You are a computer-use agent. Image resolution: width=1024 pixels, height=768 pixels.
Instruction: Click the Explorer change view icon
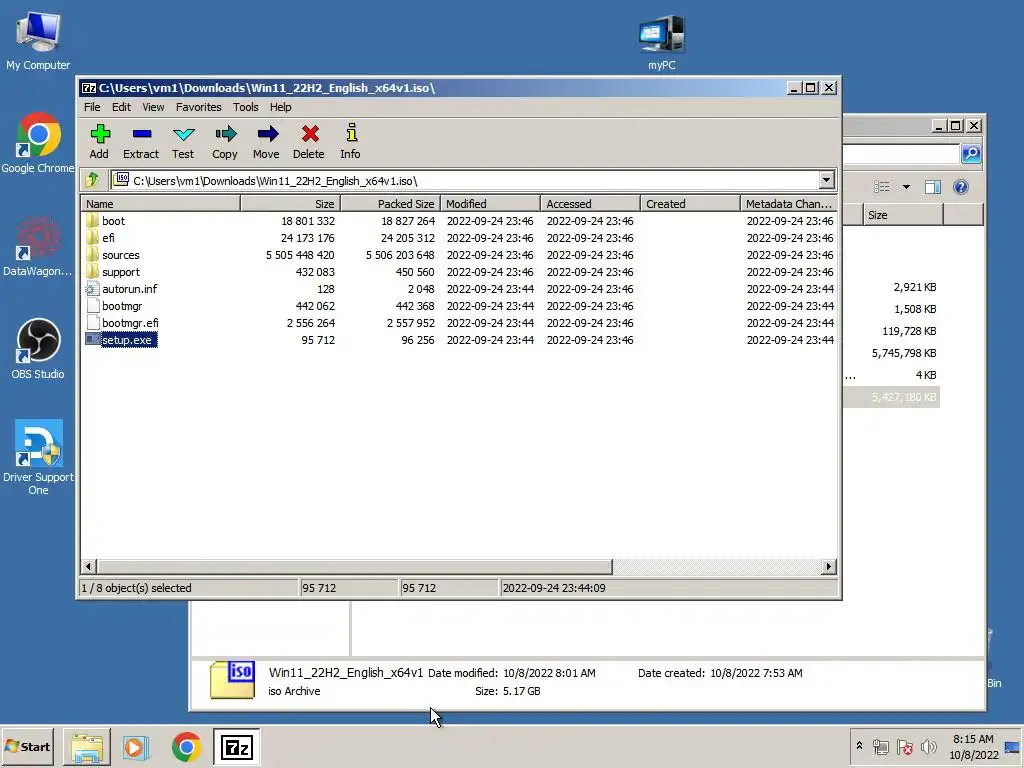point(882,187)
